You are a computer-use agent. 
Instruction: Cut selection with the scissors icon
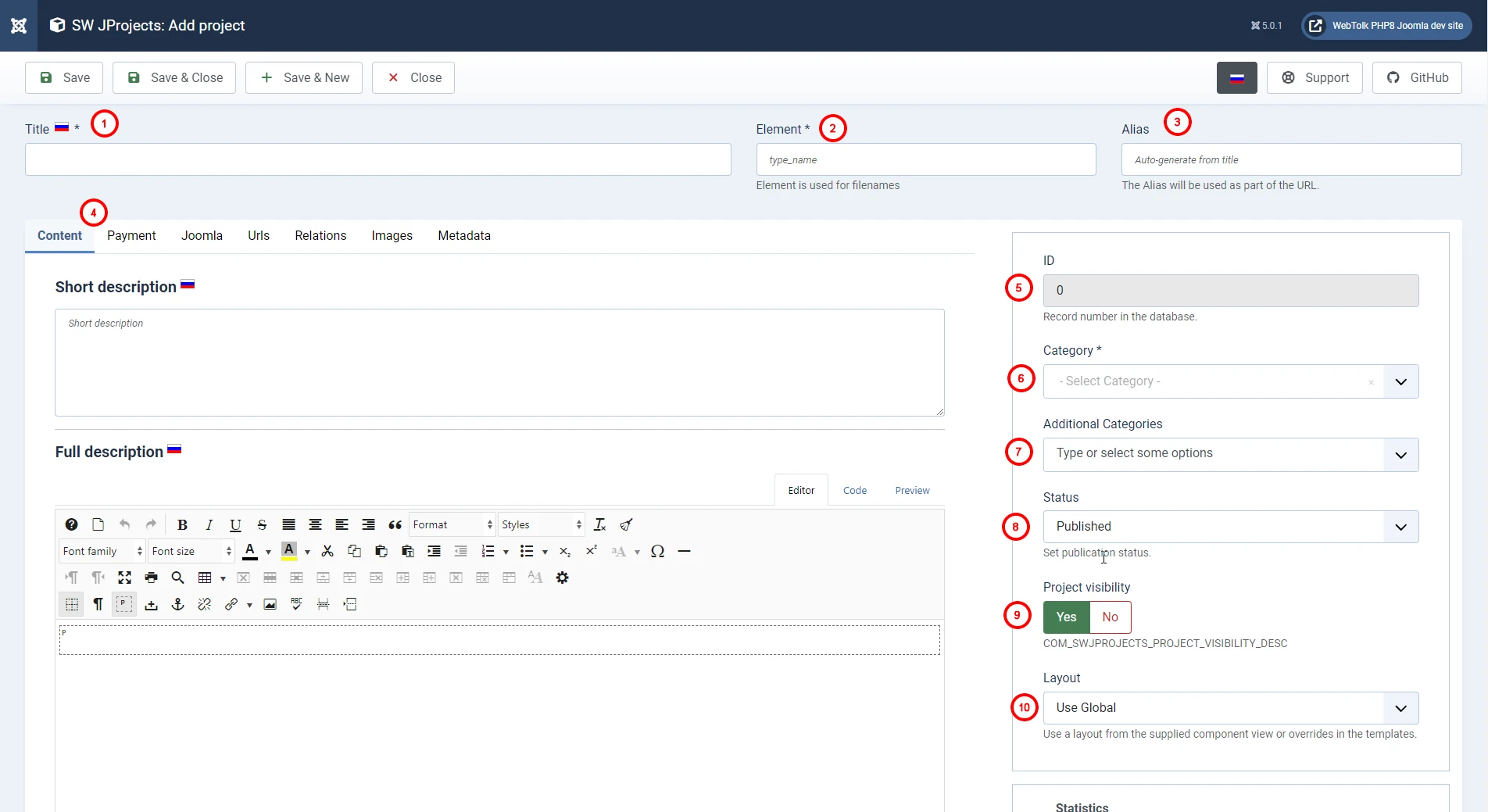[x=327, y=551]
